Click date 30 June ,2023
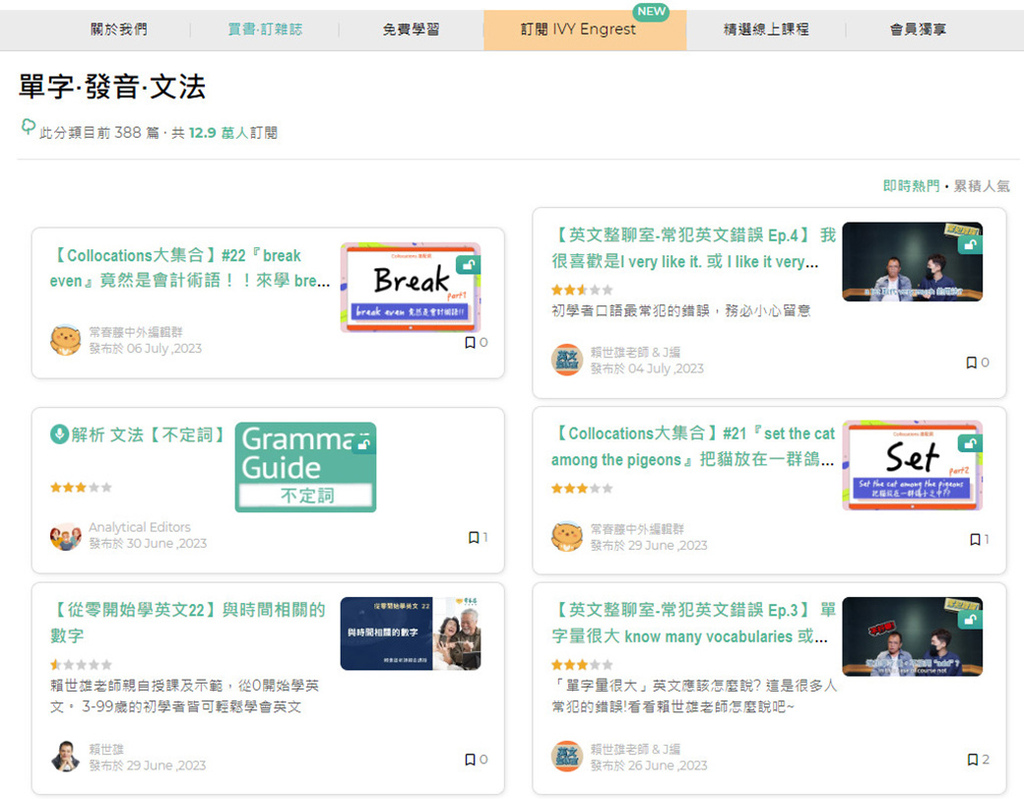This screenshot has height=799, width=1024. (167, 543)
